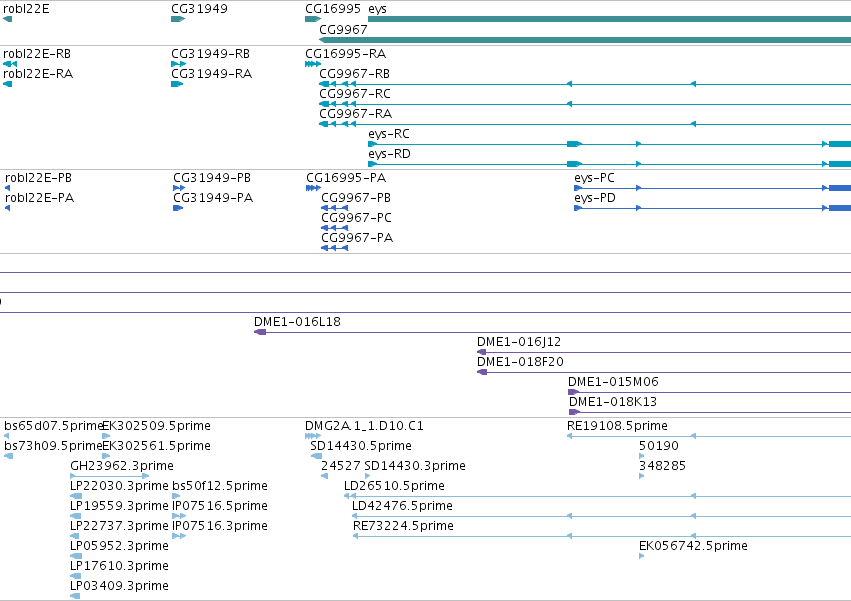Click the robl22E-RB transcript label
851x601 pixels.
[37, 54]
